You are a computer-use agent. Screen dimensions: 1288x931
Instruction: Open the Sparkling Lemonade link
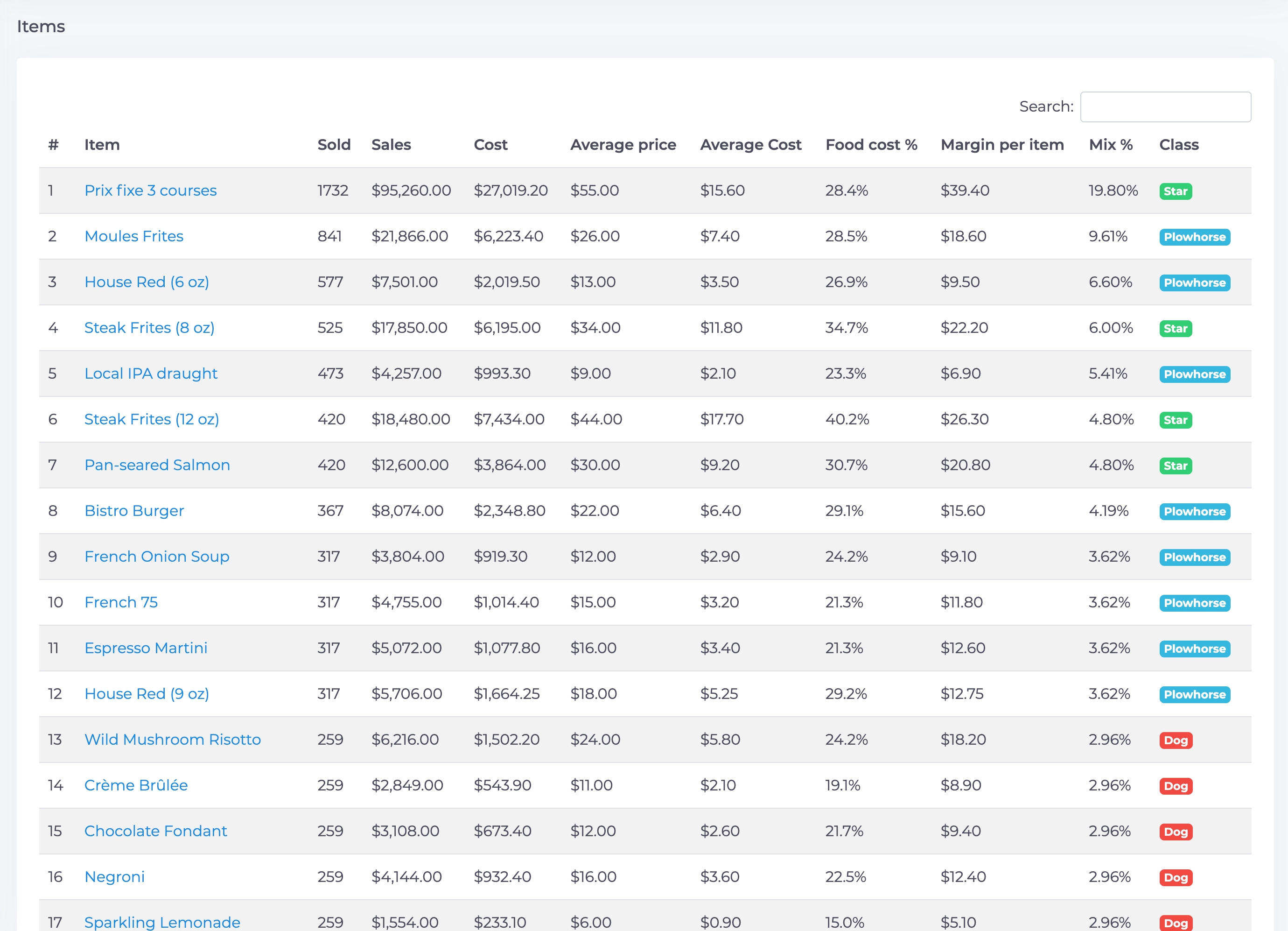point(162,923)
